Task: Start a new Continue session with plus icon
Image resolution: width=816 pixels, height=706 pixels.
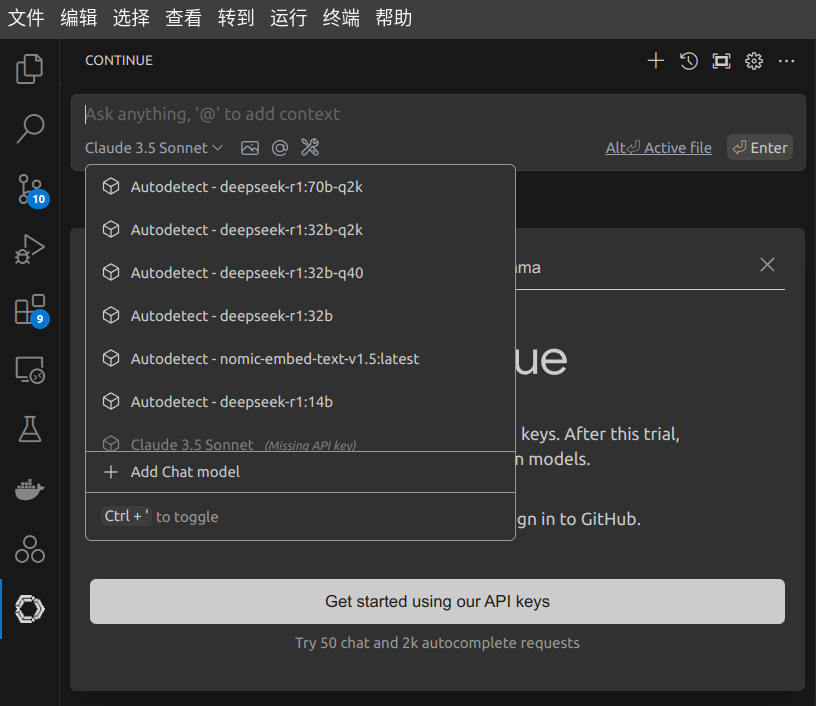Action: tap(656, 61)
